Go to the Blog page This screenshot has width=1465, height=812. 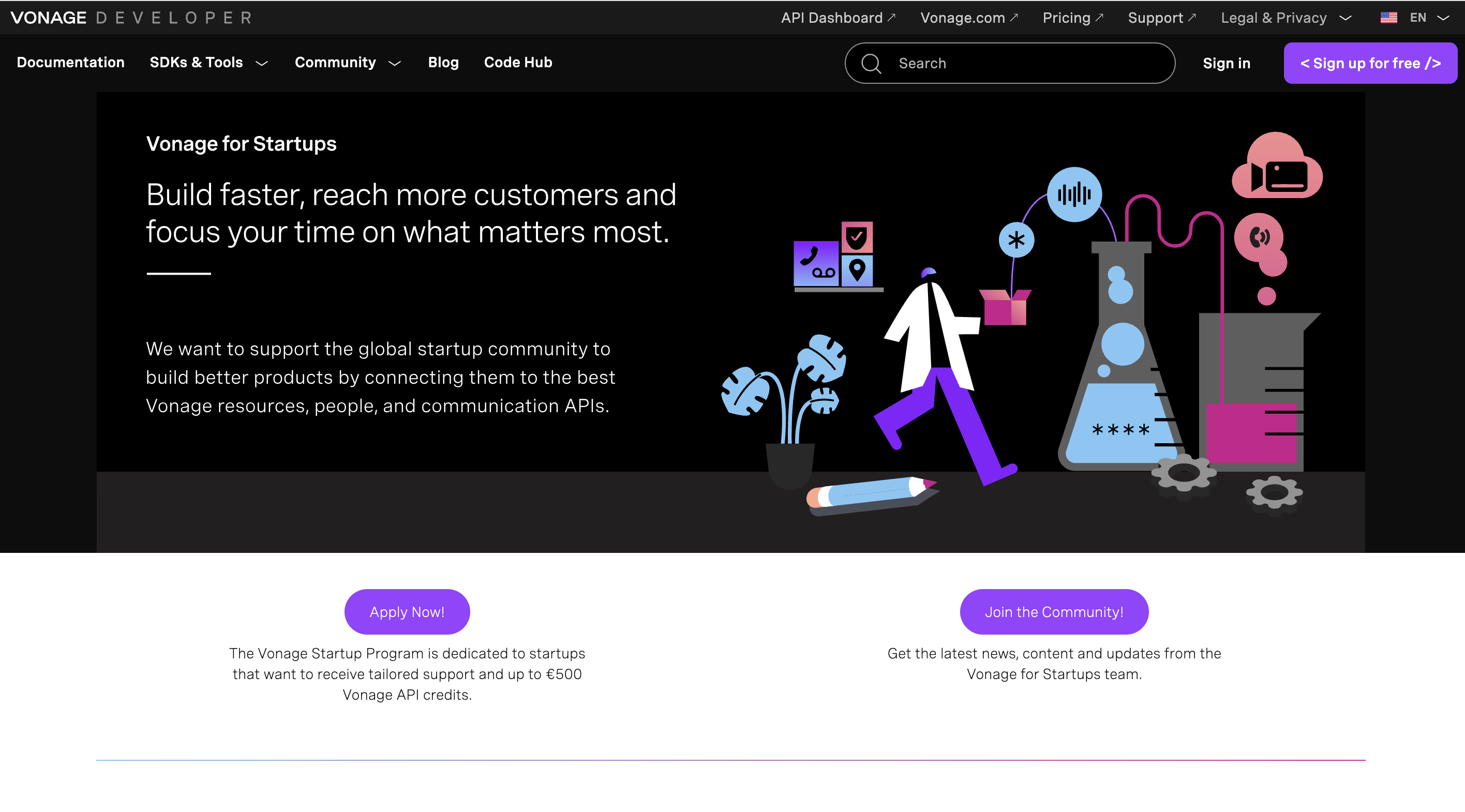pos(443,63)
